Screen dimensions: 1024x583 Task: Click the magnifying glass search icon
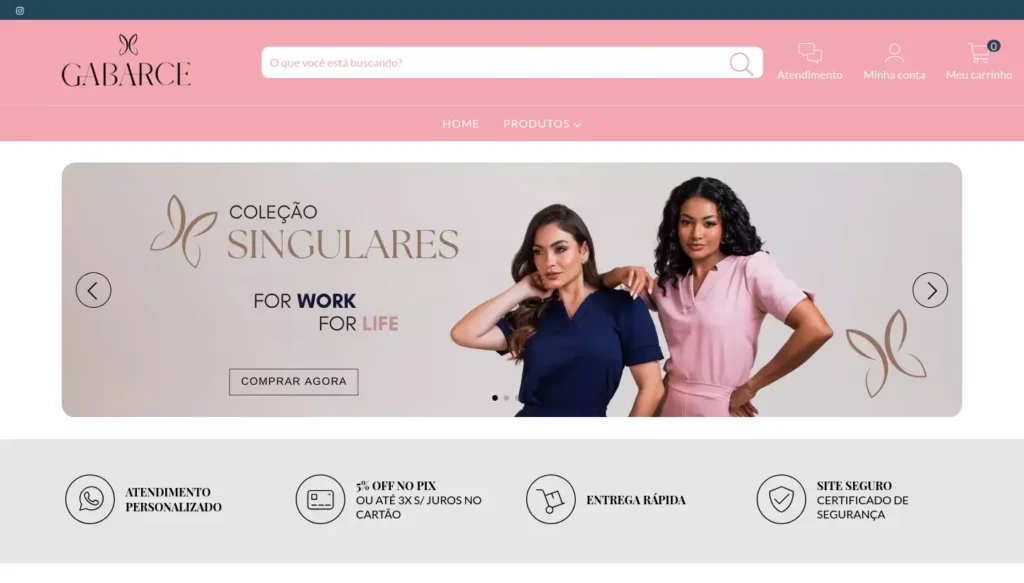[x=741, y=63]
